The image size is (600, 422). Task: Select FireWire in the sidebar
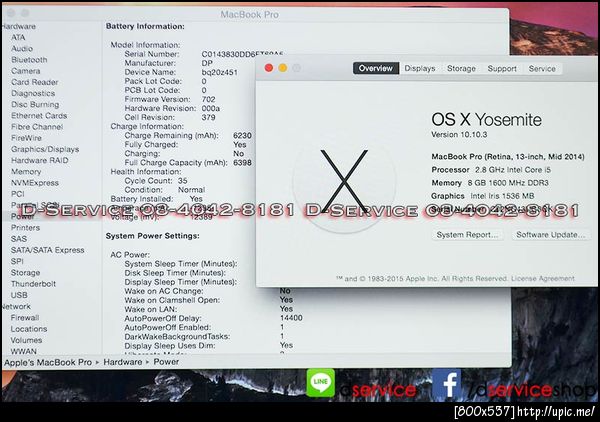point(26,138)
